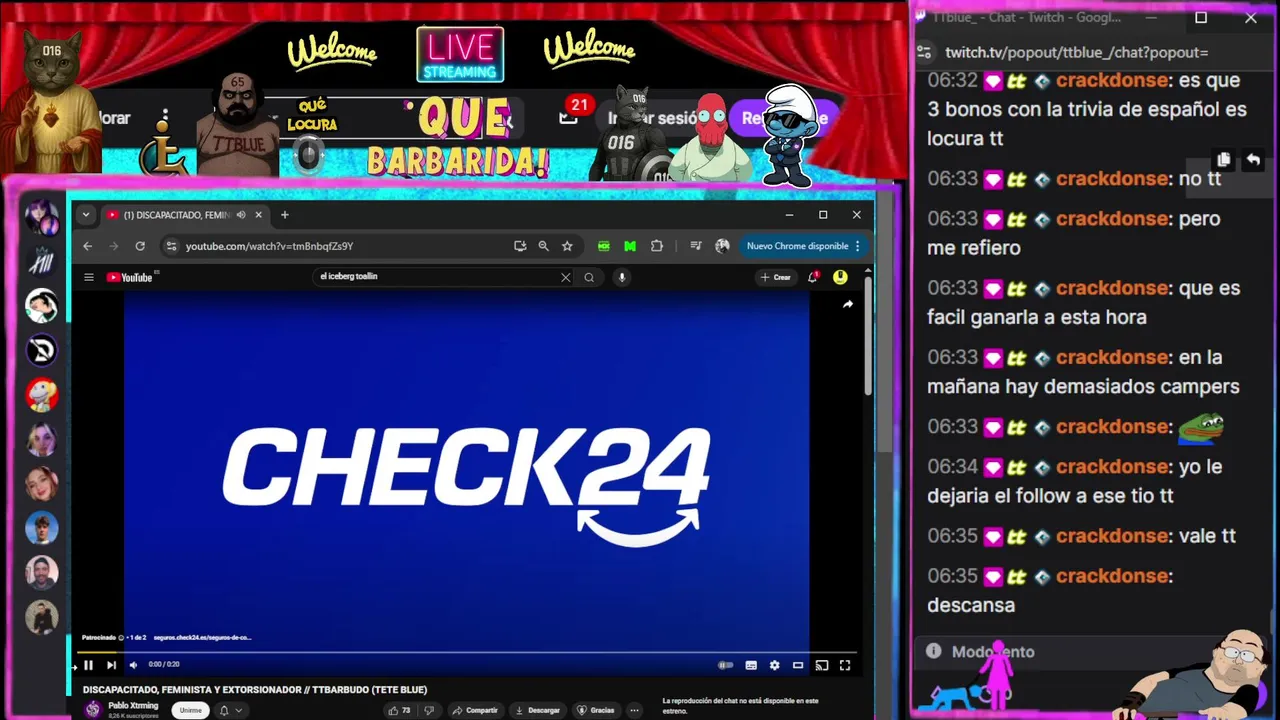This screenshot has width=1280, height=720.
Task: Open Pablo Xtrming channel avatar
Action: (x=93, y=709)
